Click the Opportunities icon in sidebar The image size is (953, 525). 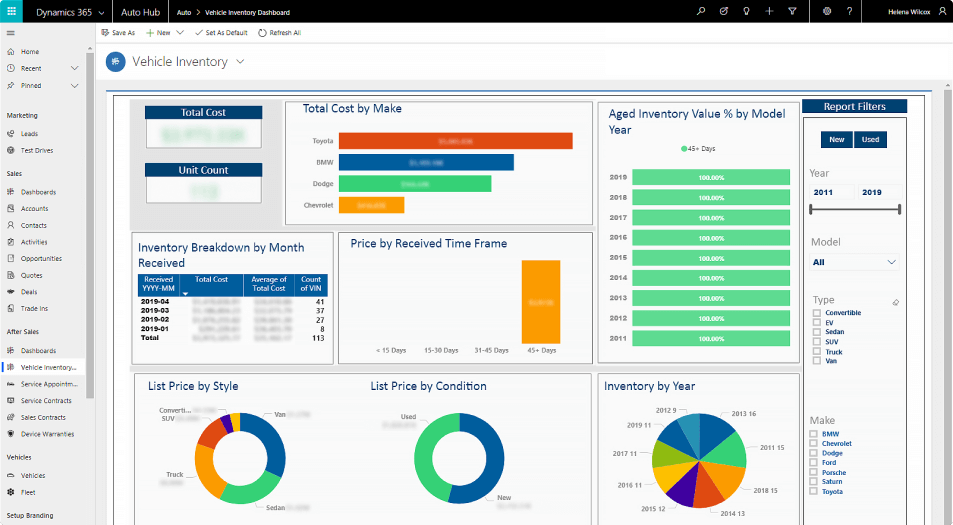[x=10, y=258]
